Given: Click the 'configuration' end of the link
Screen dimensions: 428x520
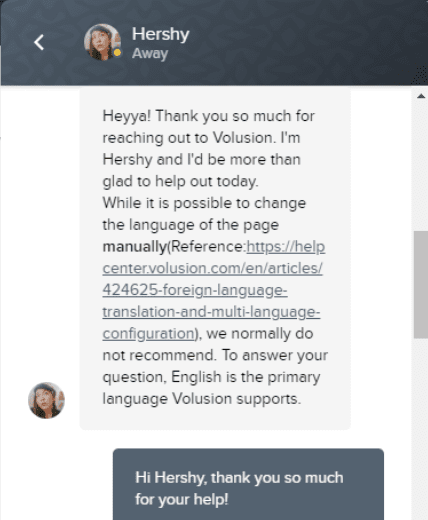Looking at the screenshot, I should (x=149, y=334).
